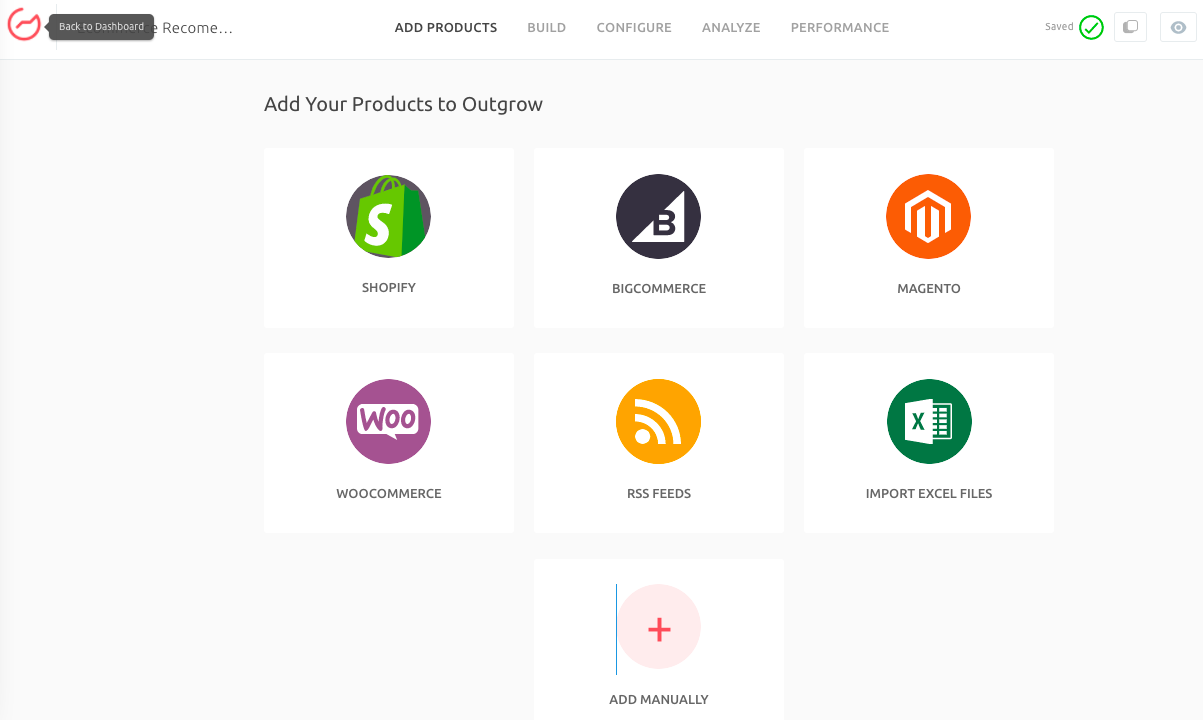Click the RSS FEEDS label
Screen dimensions: 1203x720
(x=659, y=494)
